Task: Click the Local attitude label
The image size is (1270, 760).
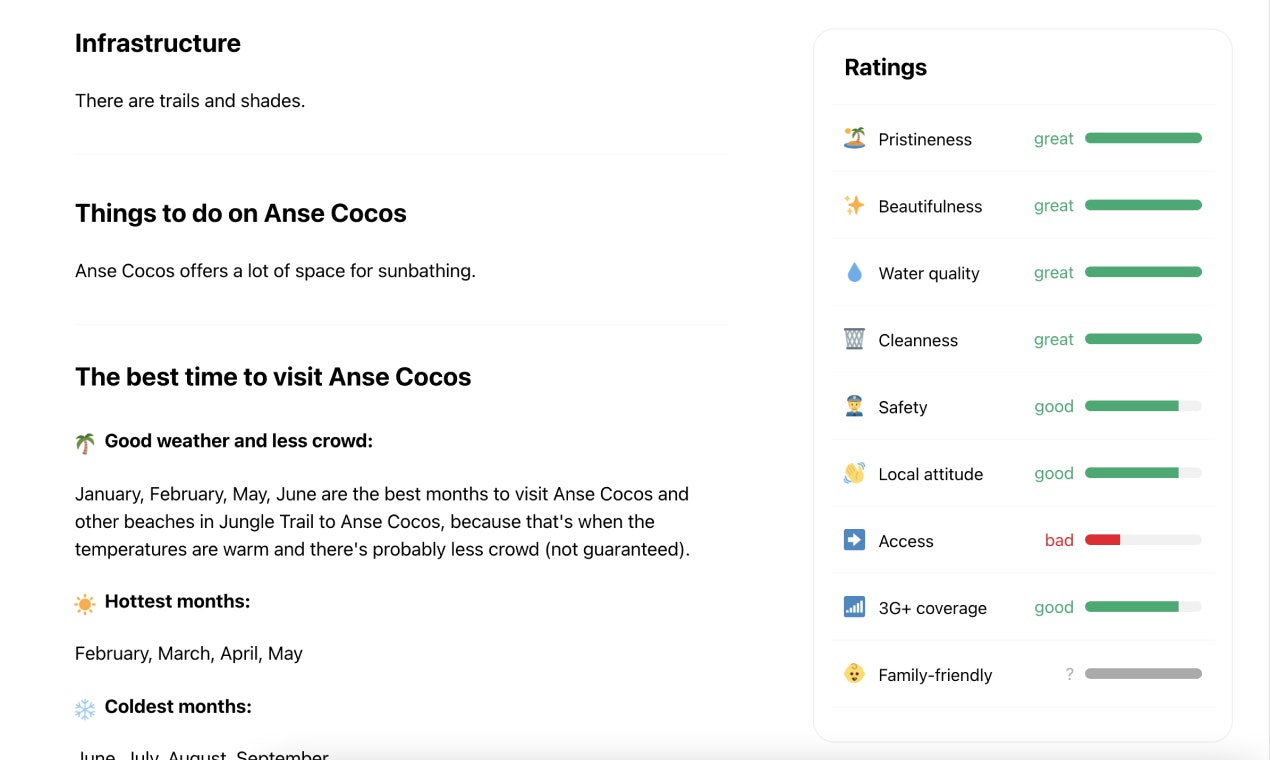Action: pos(930,474)
